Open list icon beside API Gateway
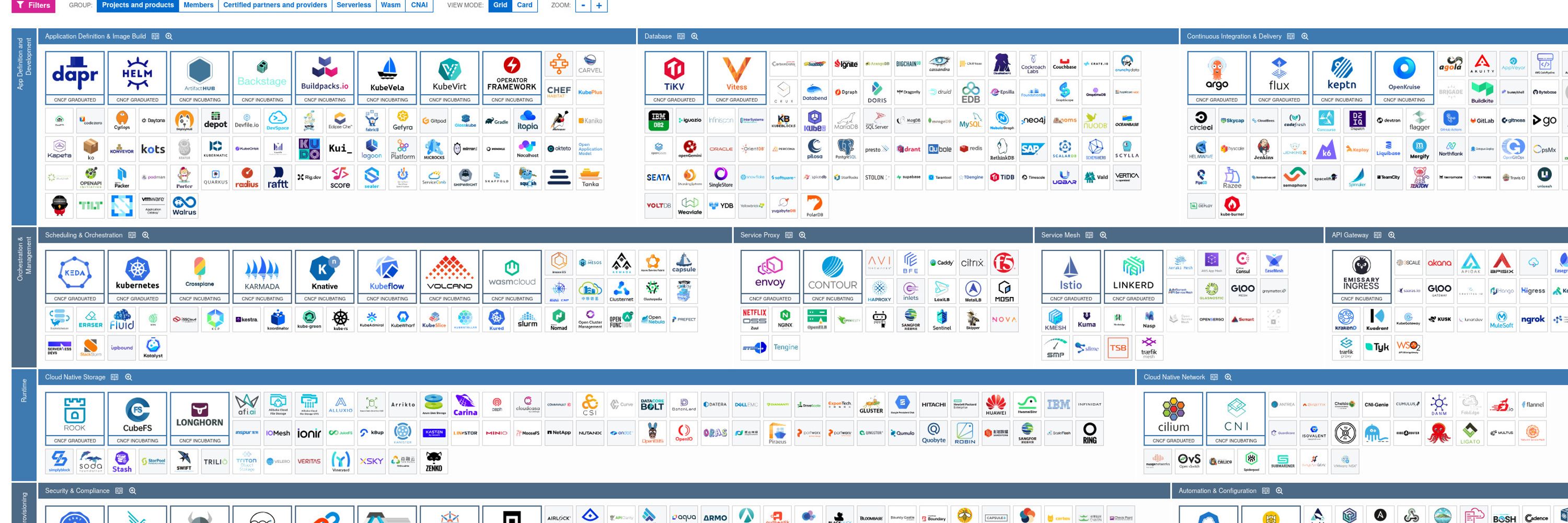This screenshot has width=1568, height=523. pyautogui.click(x=1377, y=235)
